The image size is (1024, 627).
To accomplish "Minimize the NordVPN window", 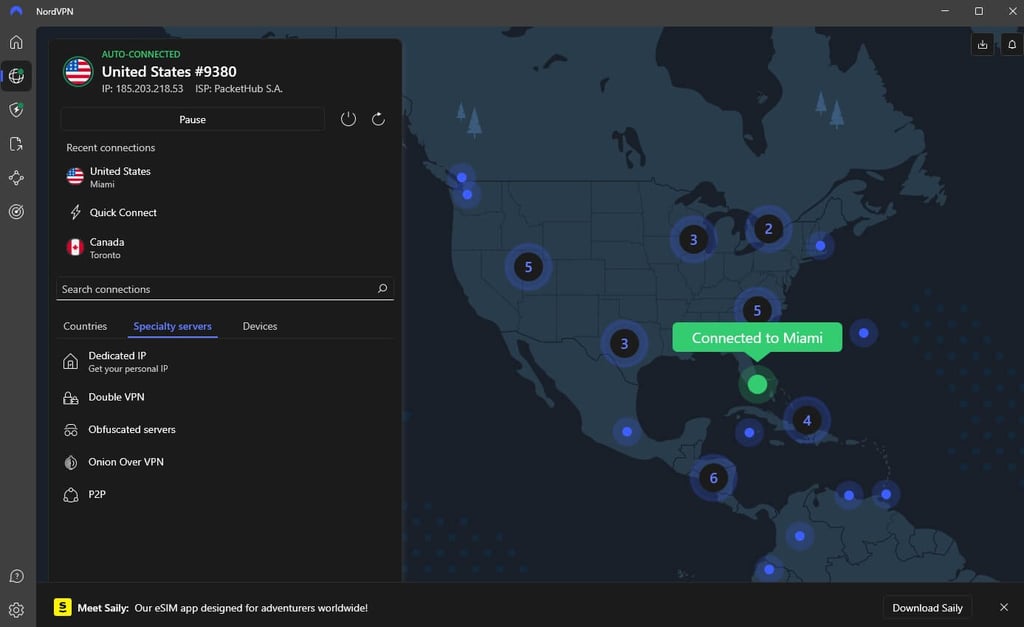I will [x=945, y=11].
